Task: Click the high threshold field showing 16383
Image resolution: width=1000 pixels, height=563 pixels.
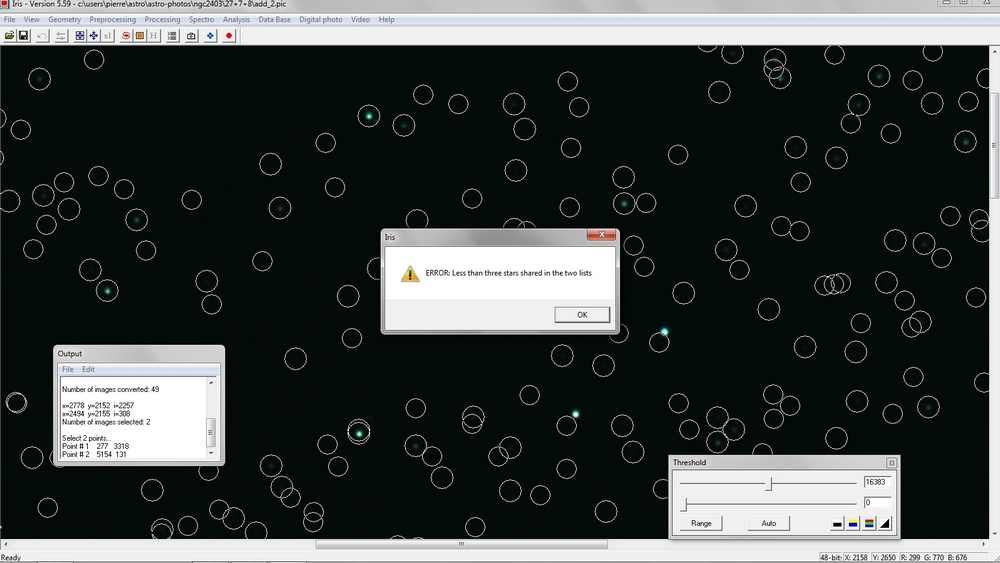Action: click(x=877, y=482)
